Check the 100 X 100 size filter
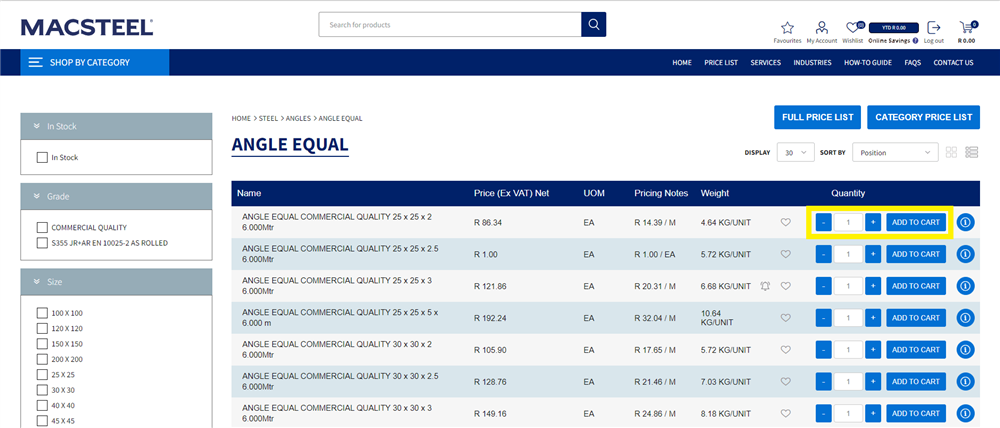 42,313
